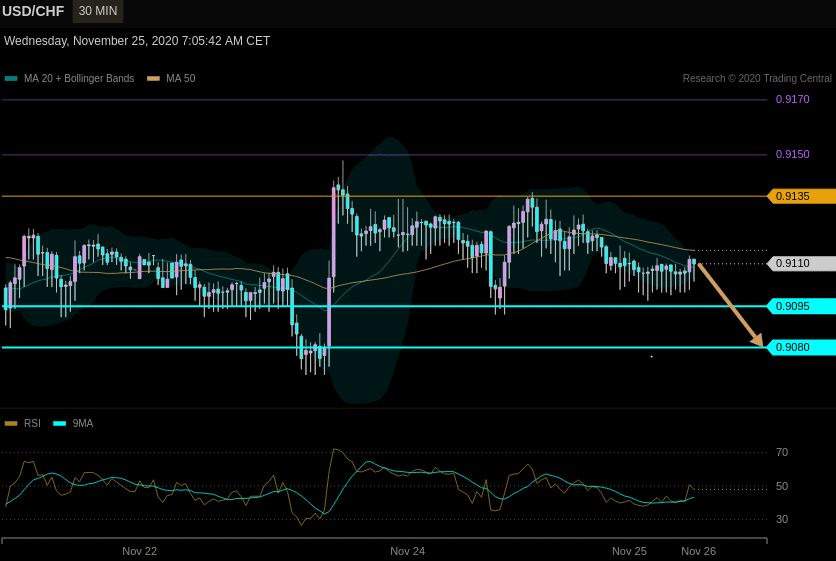Click the 0.9150 resistance level label
Screen dimensions: 836x561
pos(792,154)
